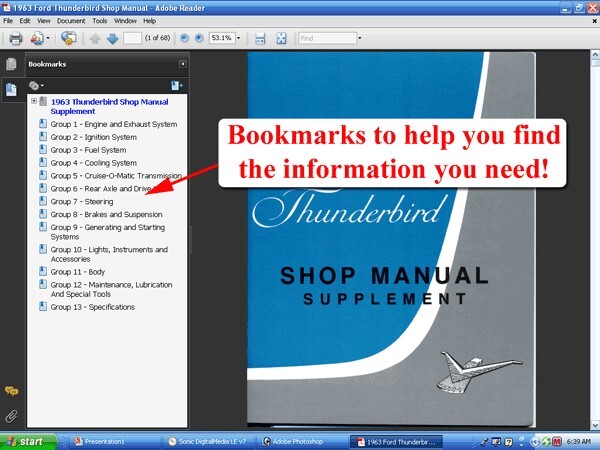Open the zoom percentage dropdown arrow
Viewport: 600px width, 450px height.
(x=238, y=38)
